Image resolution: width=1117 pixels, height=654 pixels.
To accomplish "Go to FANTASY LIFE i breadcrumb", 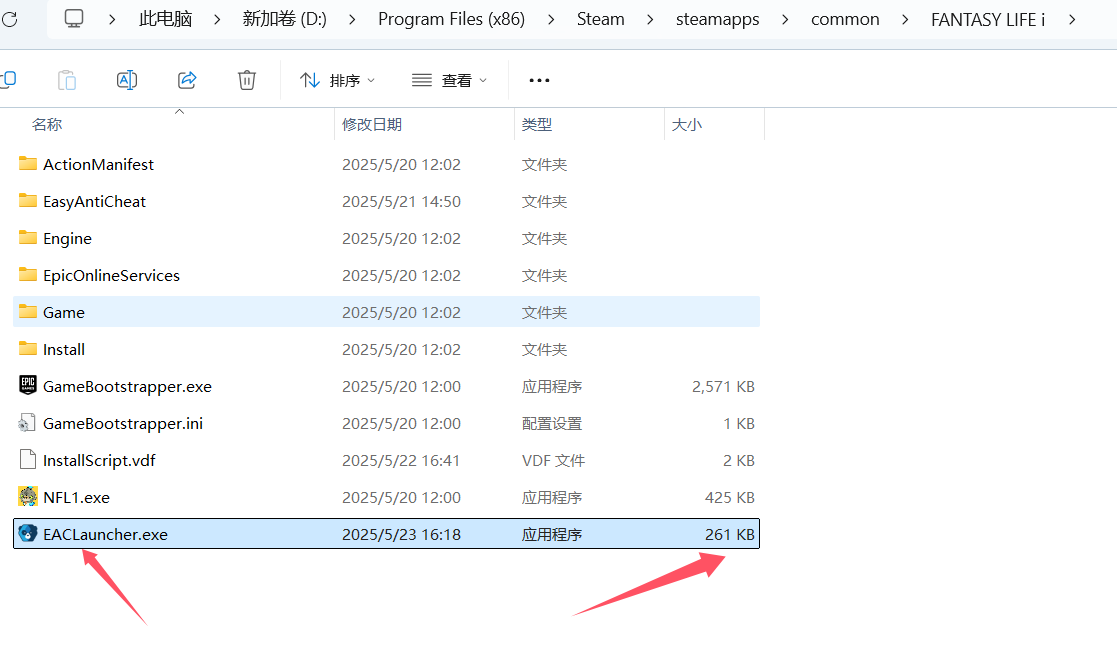I will pos(988,19).
